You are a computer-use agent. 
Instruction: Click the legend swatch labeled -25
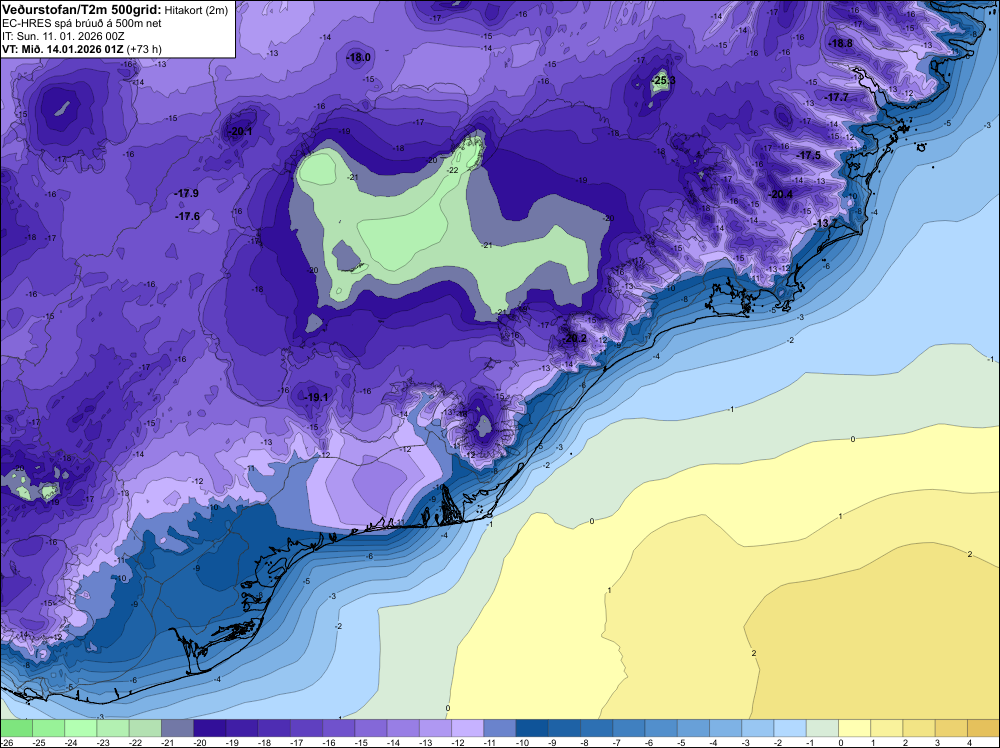click(x=48, y=728)
